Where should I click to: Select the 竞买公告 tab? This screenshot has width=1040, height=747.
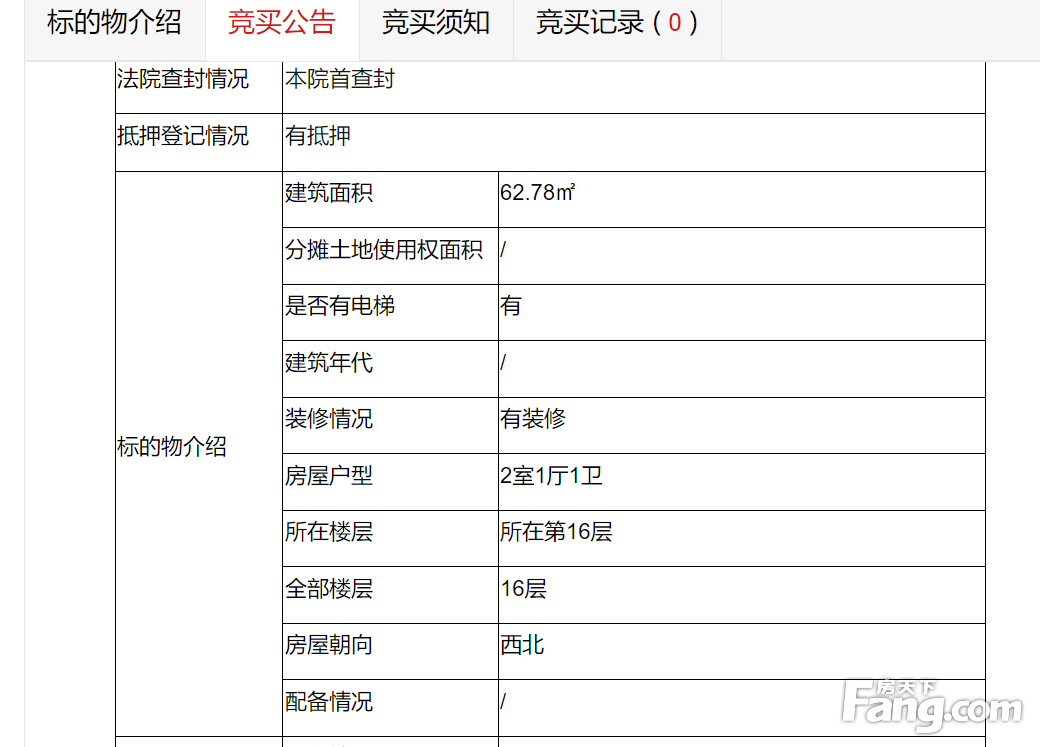pos(281,23)
